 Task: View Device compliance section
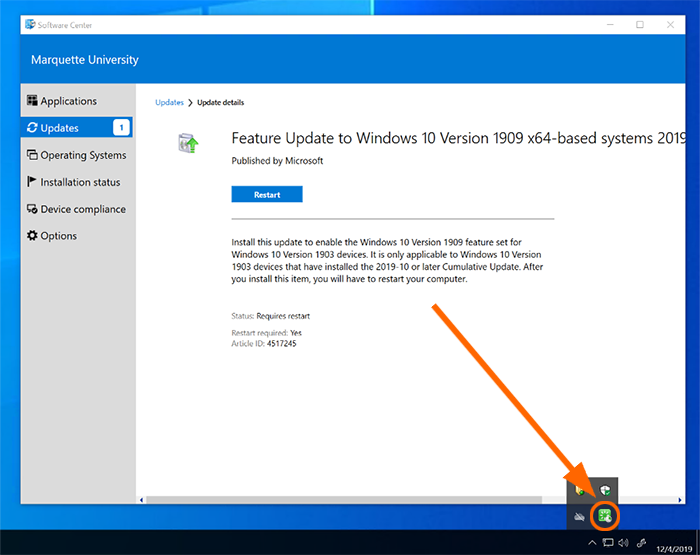pyautogui.click(x=82, y=209)
